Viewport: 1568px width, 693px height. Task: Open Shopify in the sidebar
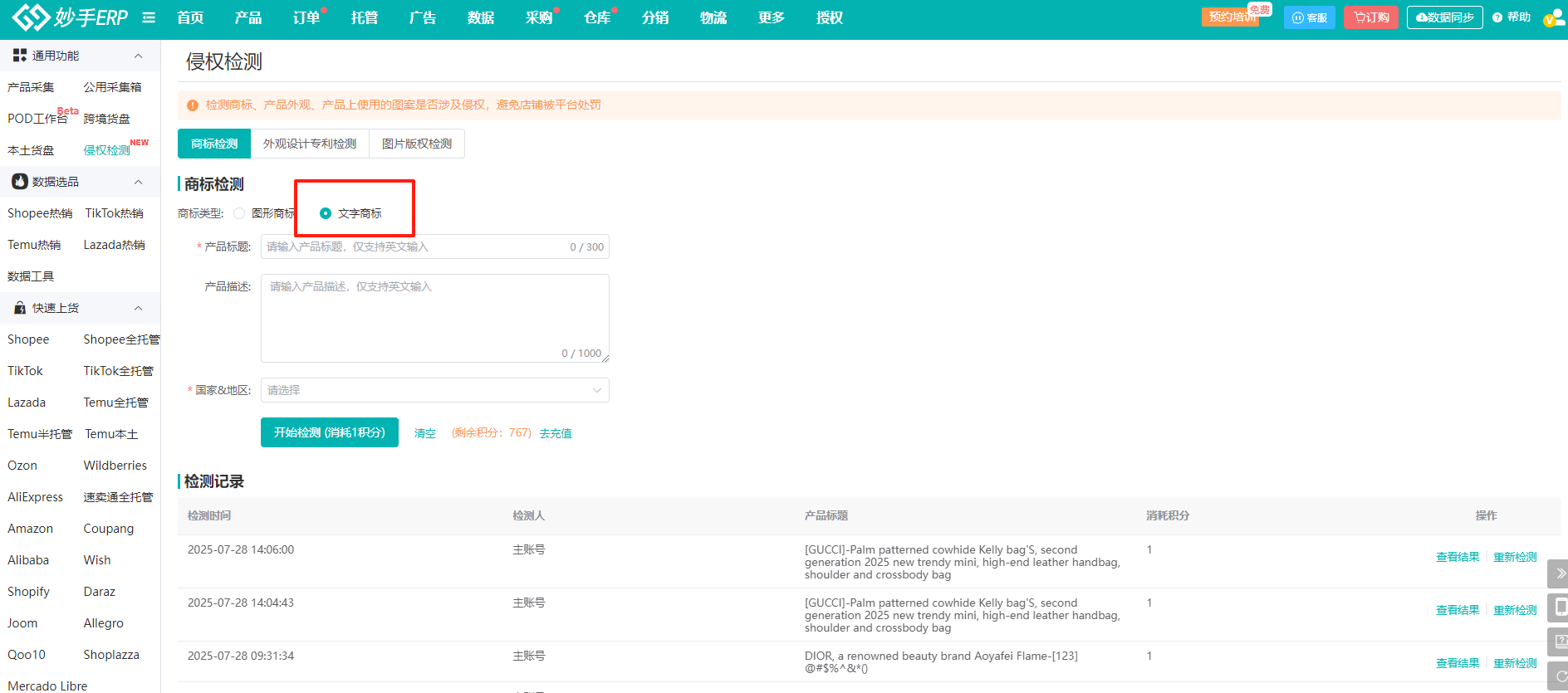pos(28,592)
